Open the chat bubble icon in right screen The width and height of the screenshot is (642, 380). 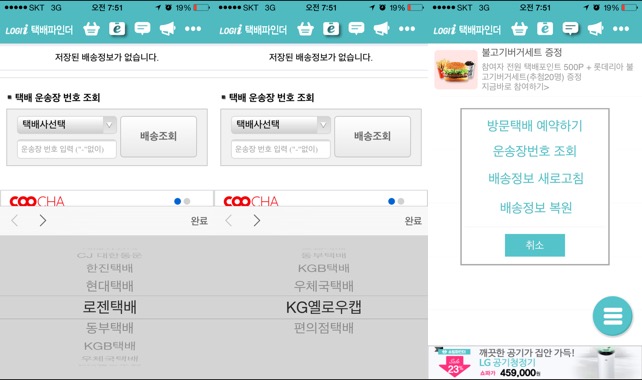pos(570,29)
